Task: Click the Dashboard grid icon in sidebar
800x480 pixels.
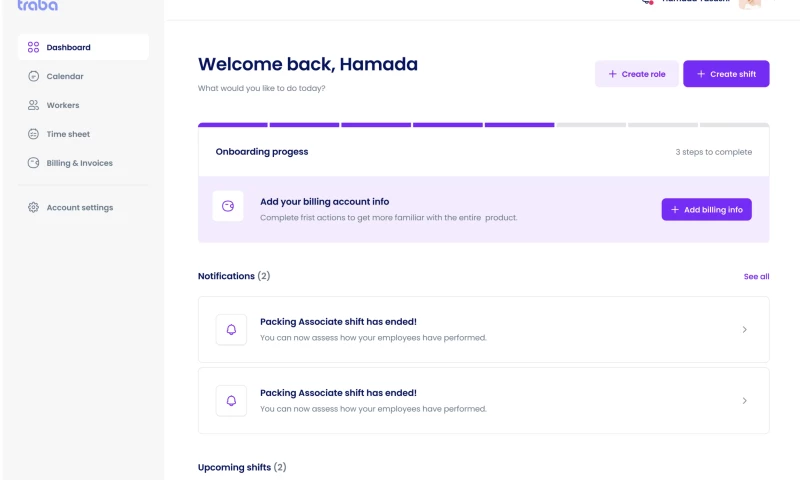Action: [33, 47]
